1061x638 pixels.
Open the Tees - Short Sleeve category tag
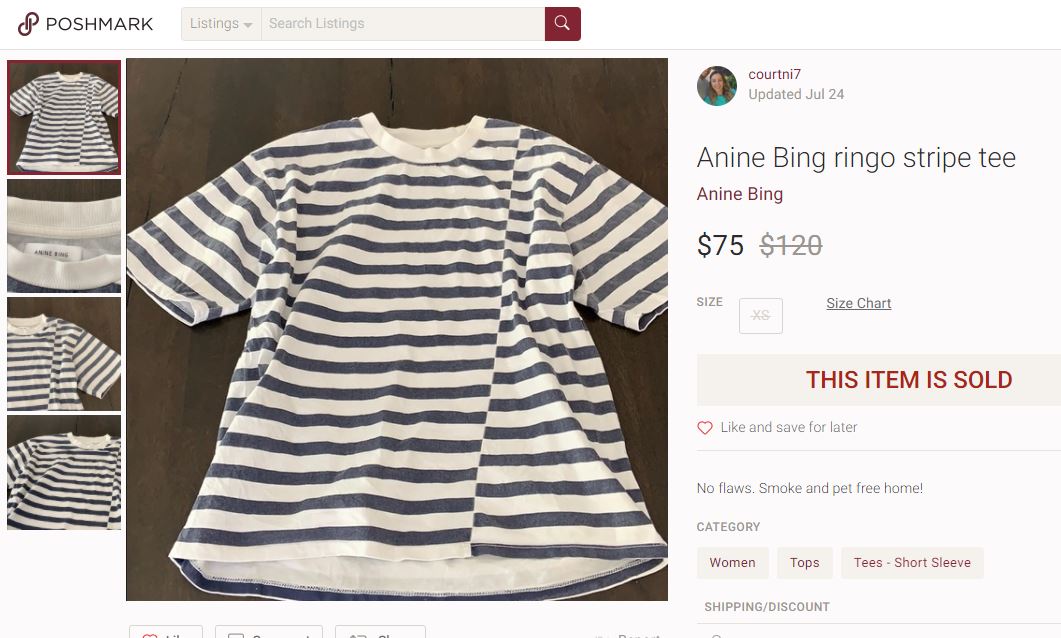911,562
